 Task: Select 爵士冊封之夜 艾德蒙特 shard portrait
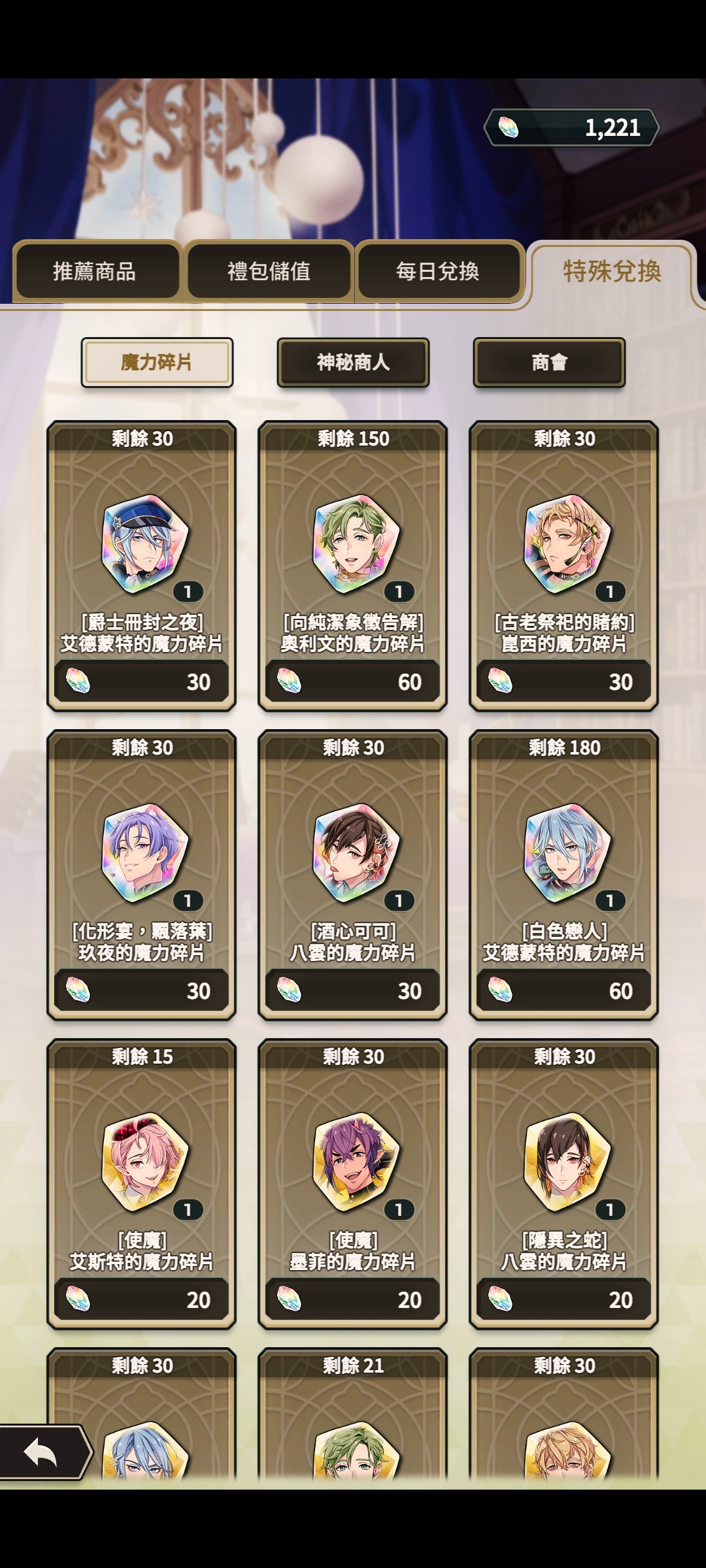point(144,544)
